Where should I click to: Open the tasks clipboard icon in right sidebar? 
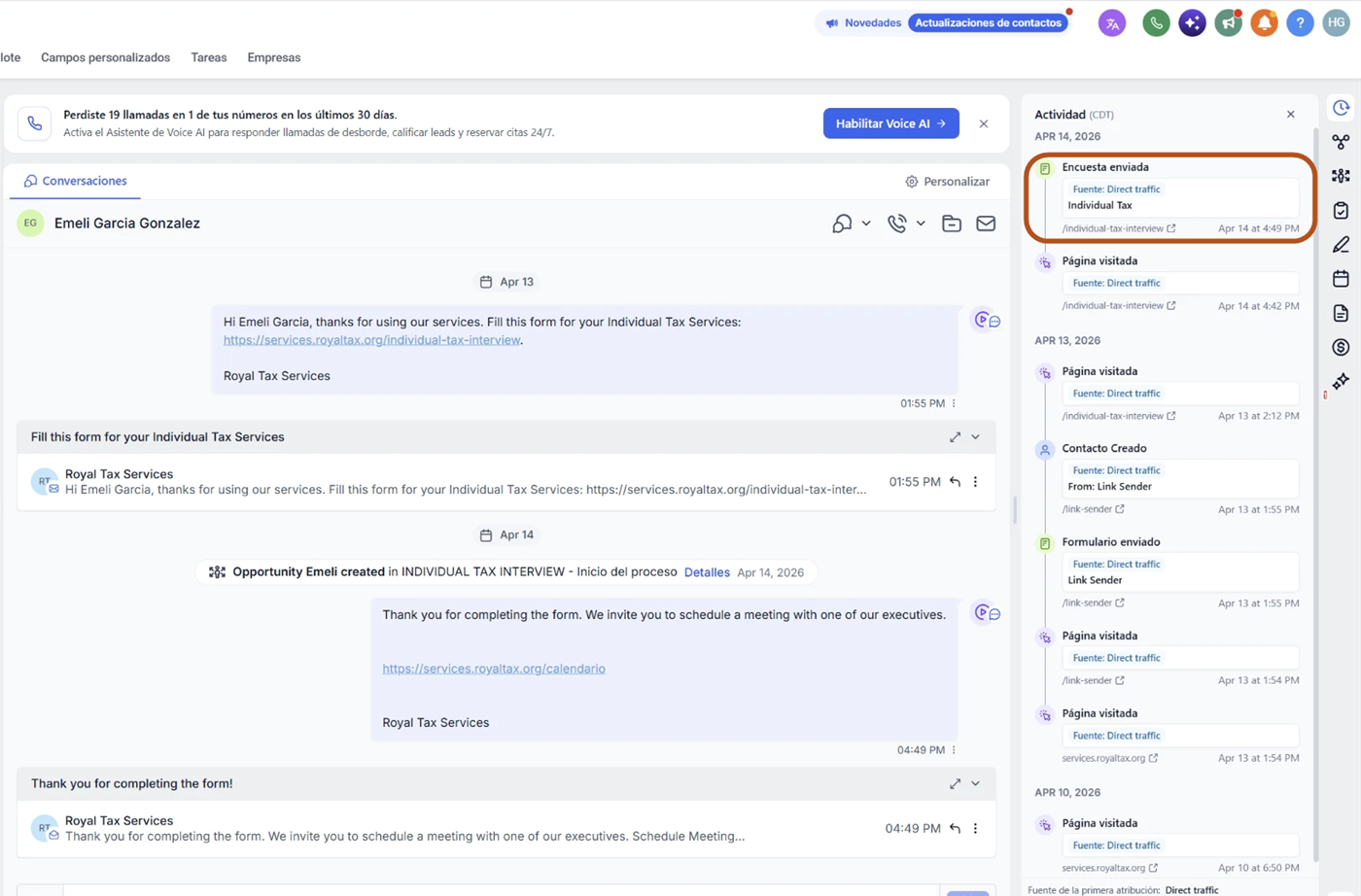pos(1342,210)
